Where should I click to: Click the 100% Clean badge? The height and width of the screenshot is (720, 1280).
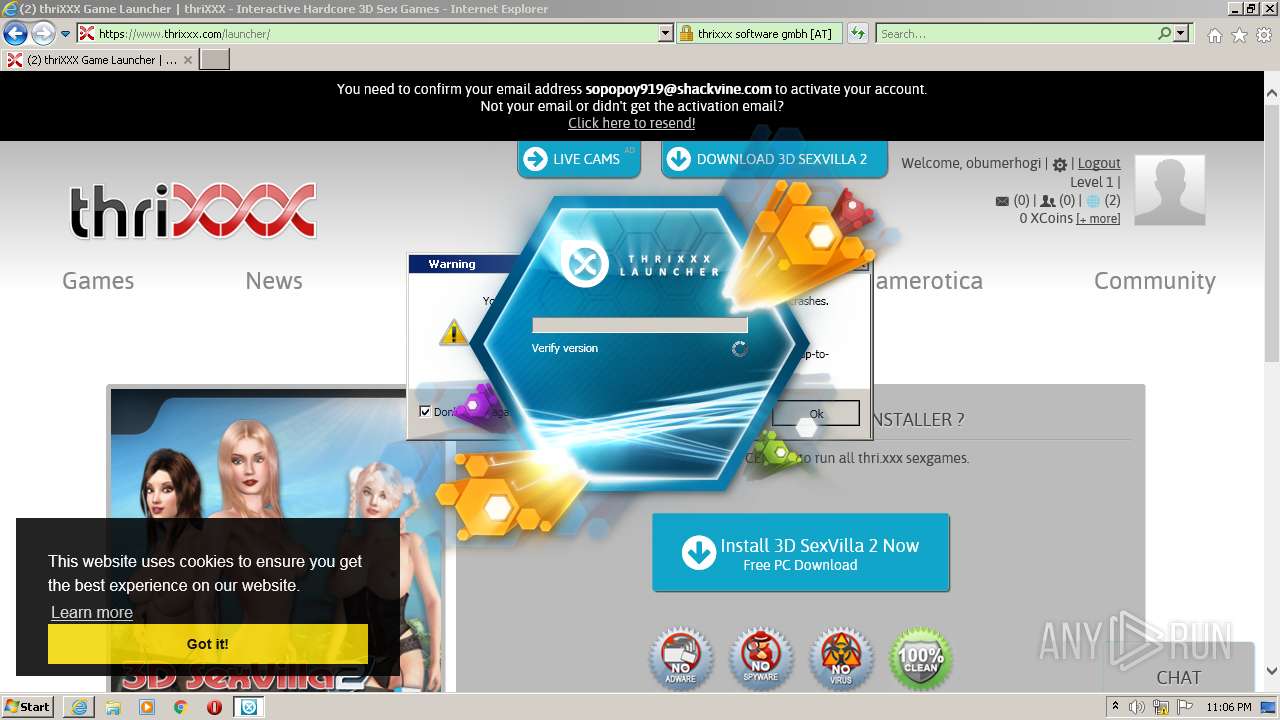tap(921, 660)
